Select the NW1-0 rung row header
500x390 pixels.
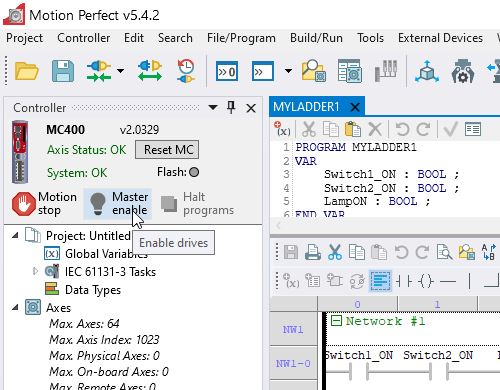293,363
